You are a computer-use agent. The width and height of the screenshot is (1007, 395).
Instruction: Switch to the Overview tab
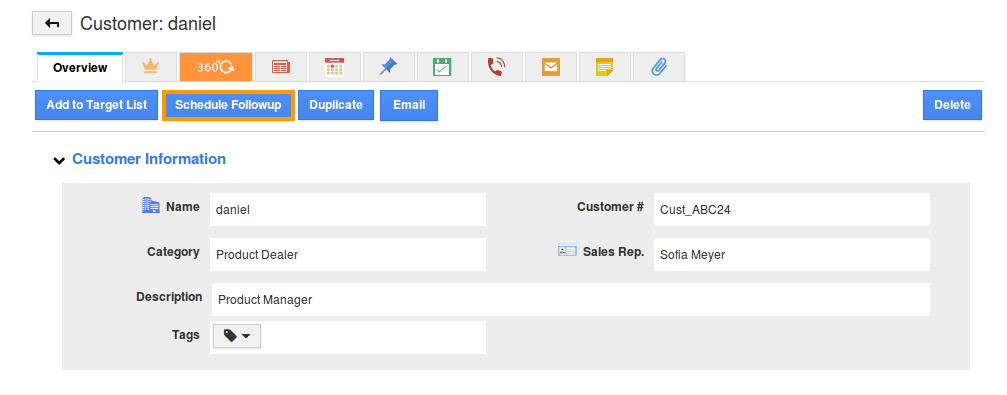(80, 67)
